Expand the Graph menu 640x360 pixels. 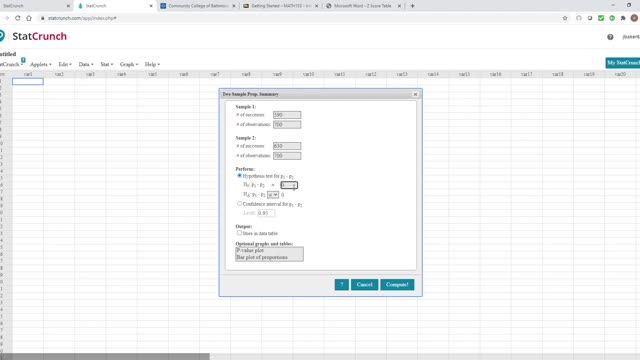tap(129, 64)
